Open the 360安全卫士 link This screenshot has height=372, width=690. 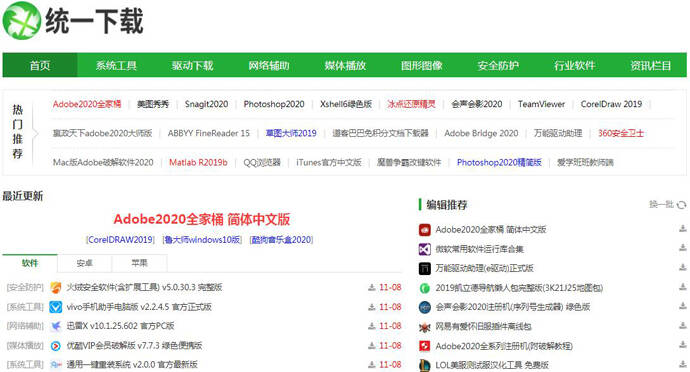point(621,133)
